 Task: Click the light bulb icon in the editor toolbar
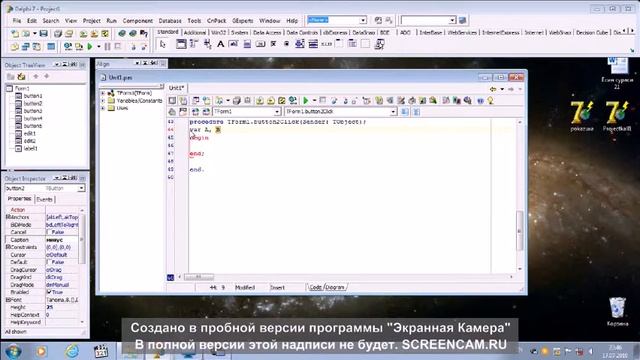click(x=490, y=100)
